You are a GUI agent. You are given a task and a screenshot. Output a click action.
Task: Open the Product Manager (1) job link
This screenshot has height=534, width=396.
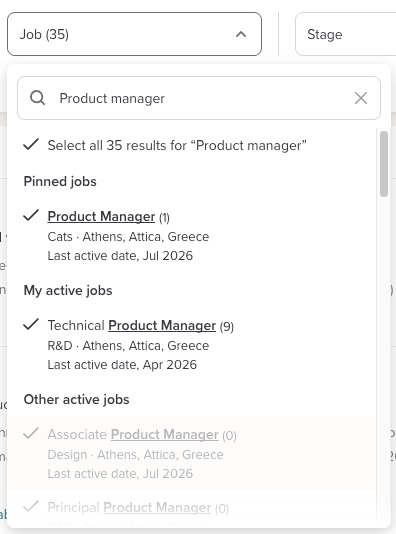101,217
